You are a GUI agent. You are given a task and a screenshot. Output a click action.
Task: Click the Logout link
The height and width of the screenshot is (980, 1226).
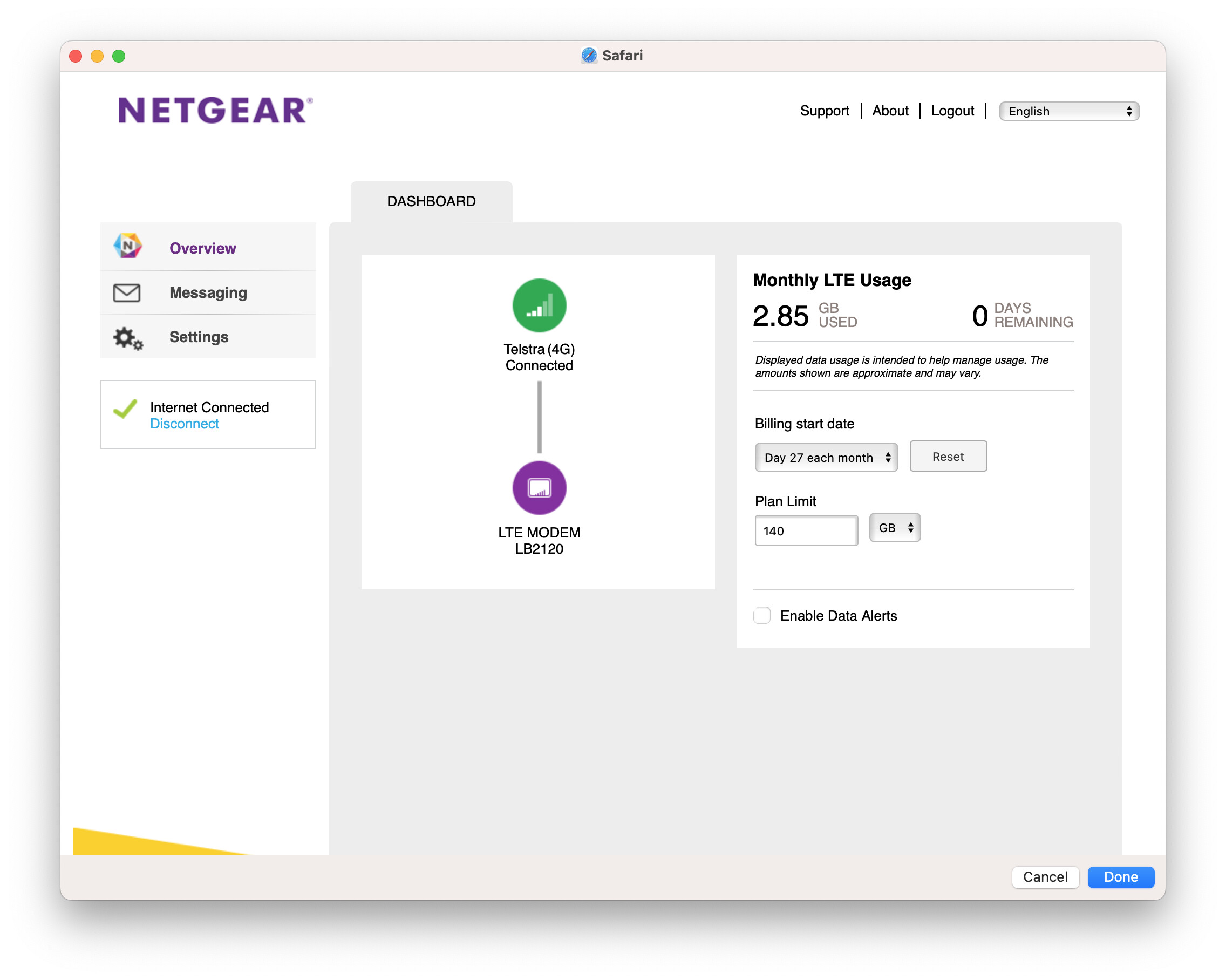[x=952, y=110]
